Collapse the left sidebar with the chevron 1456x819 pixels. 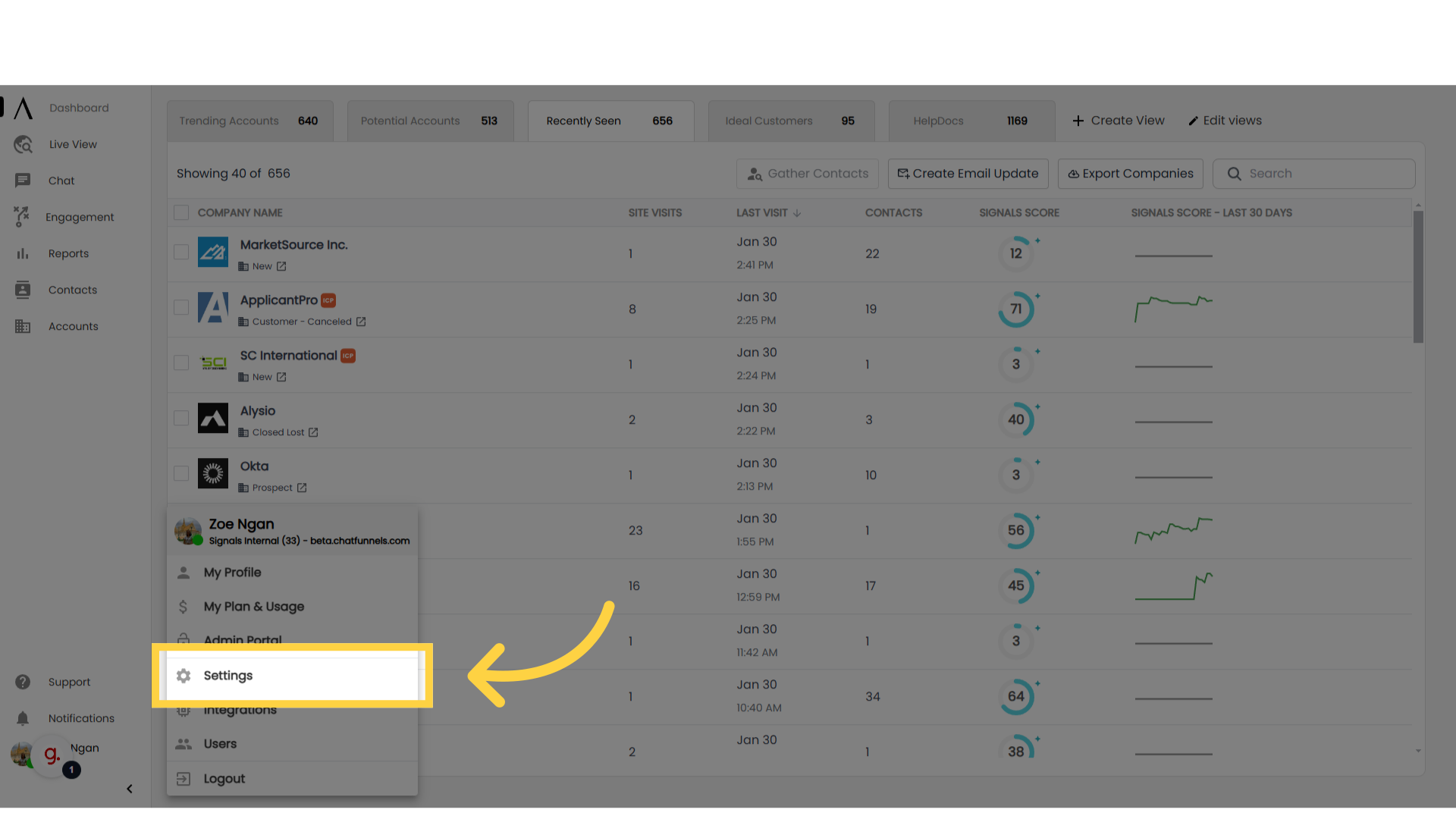tap(130, 789)
